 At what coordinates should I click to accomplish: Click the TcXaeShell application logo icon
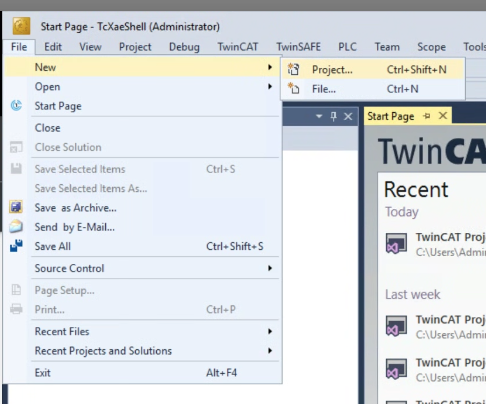(x=21, y=26)
